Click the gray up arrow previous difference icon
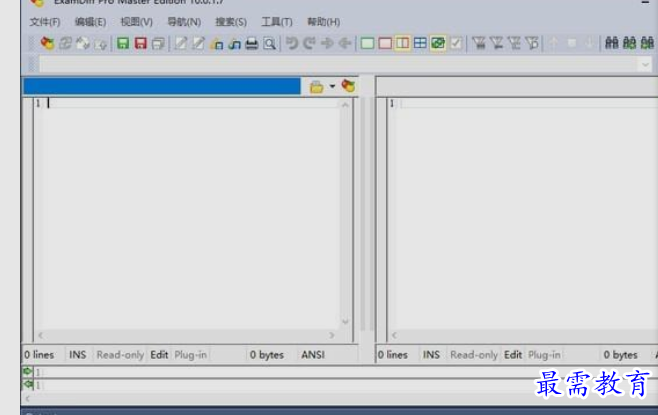The height and width of the screenshot is (415, 658). [554, 43]
